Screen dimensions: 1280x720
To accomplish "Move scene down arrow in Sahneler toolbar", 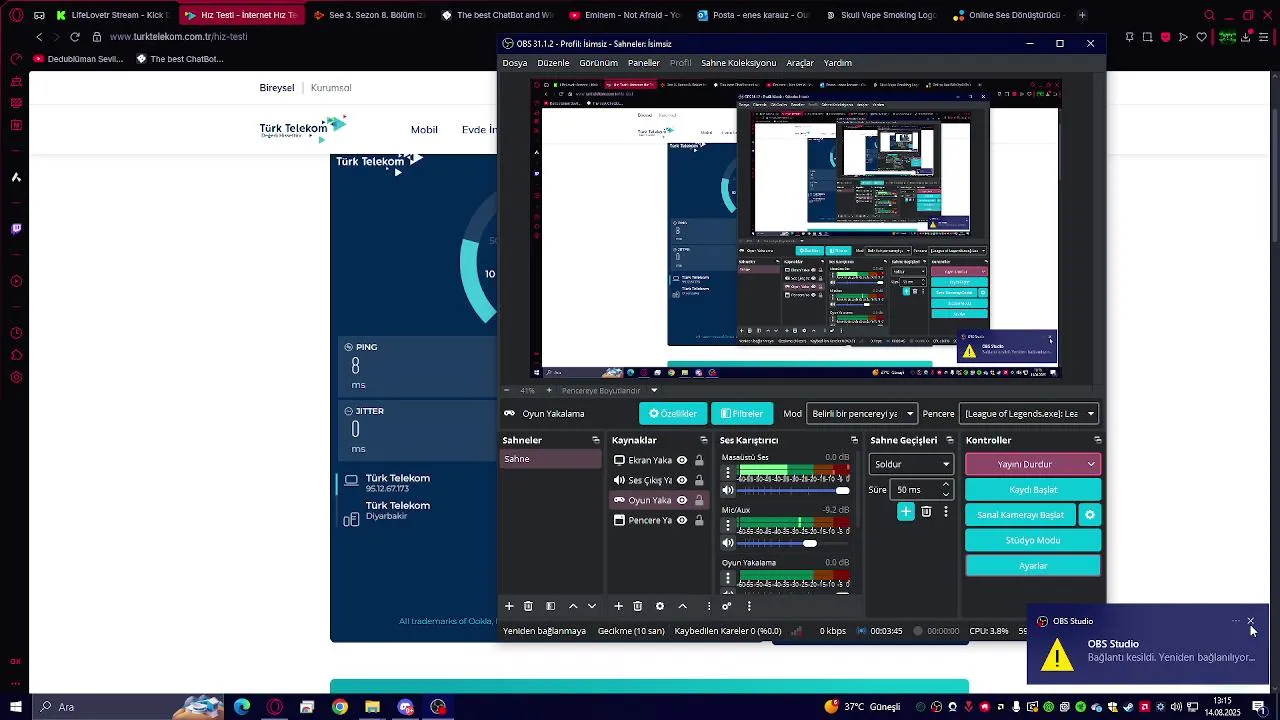I will click(592, 606).
